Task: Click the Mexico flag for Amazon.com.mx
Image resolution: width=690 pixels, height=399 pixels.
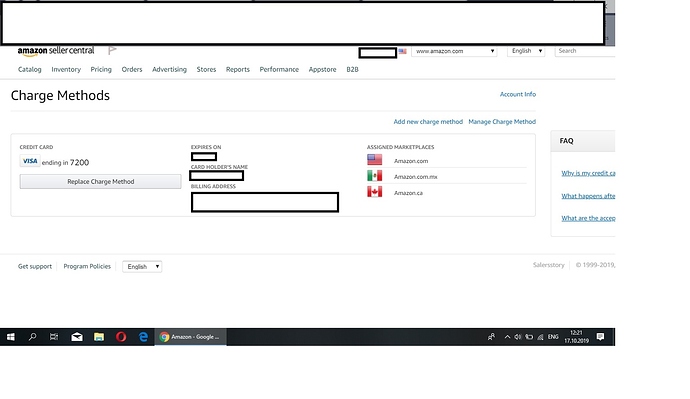Action: 374,176
